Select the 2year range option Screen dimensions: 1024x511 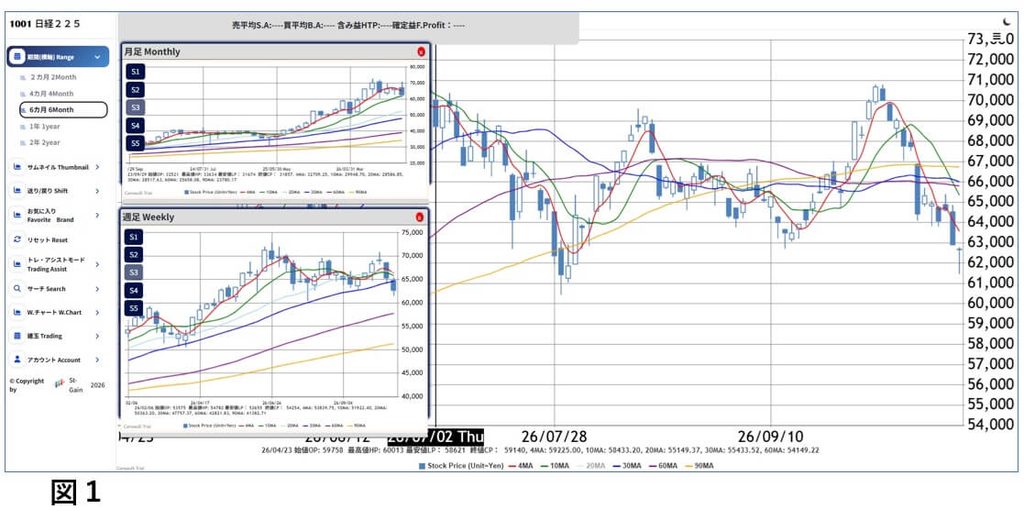(x=46, y=142)
